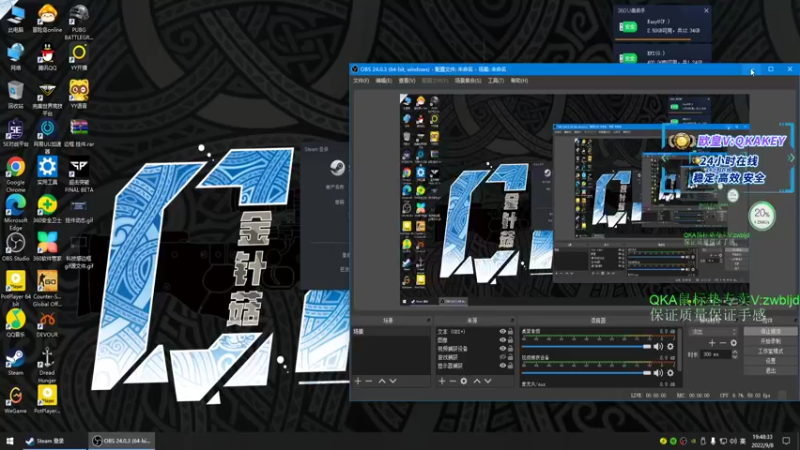Select the 场景 entry in the scenes list
This screenshot has width=800, height=450.
tap(391, 332)
